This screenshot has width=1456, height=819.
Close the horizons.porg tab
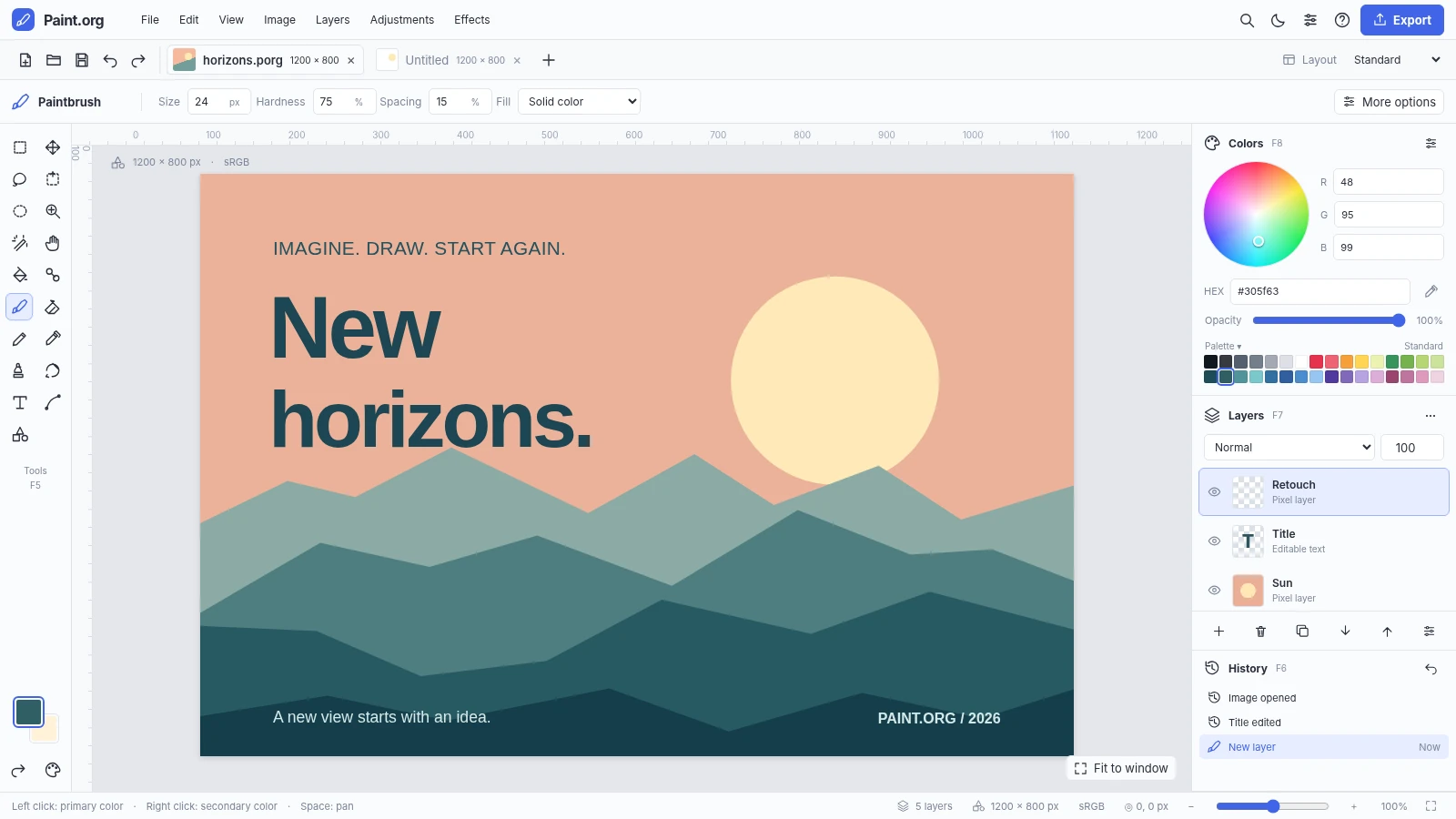351,61
